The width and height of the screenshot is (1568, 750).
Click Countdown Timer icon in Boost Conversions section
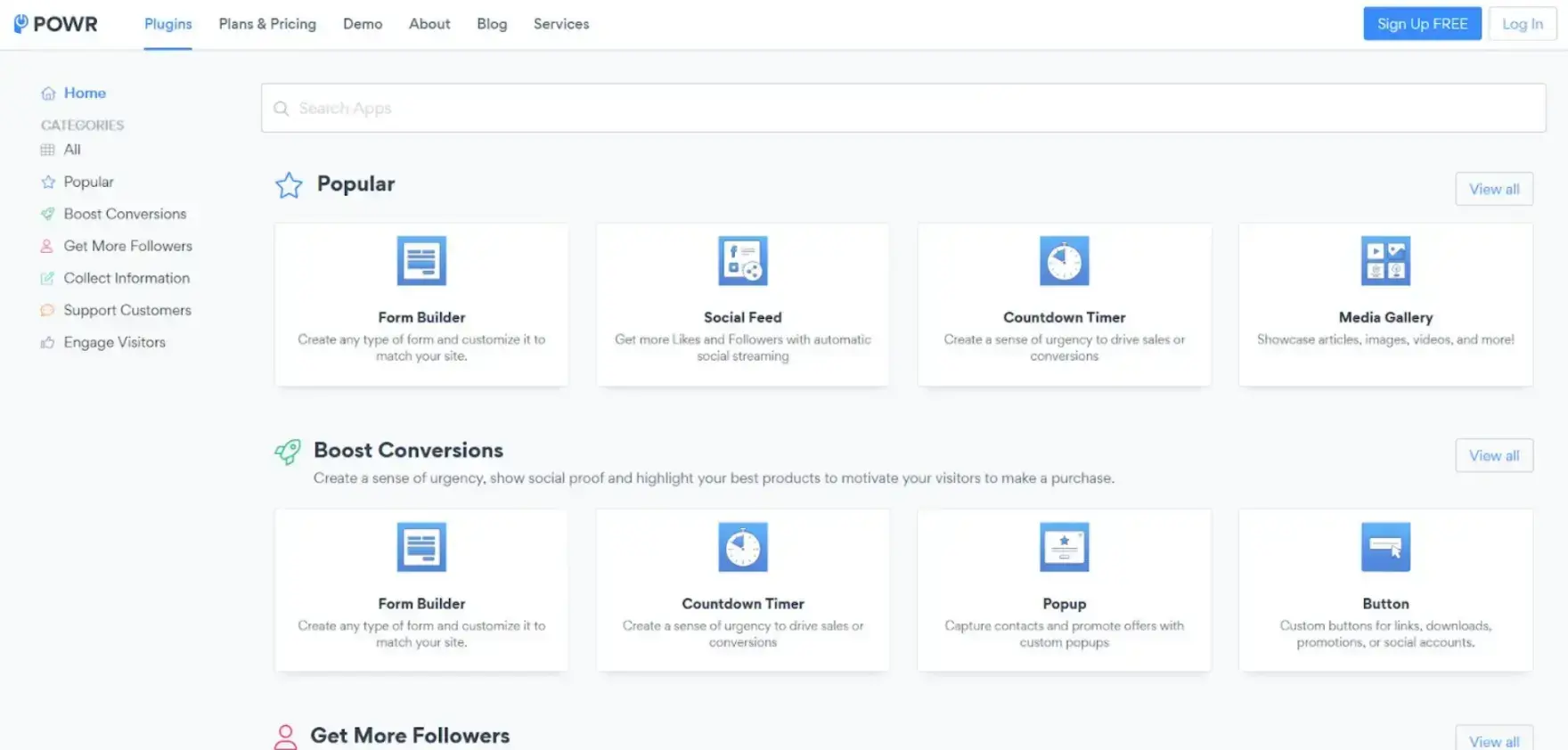coord(743,547)
